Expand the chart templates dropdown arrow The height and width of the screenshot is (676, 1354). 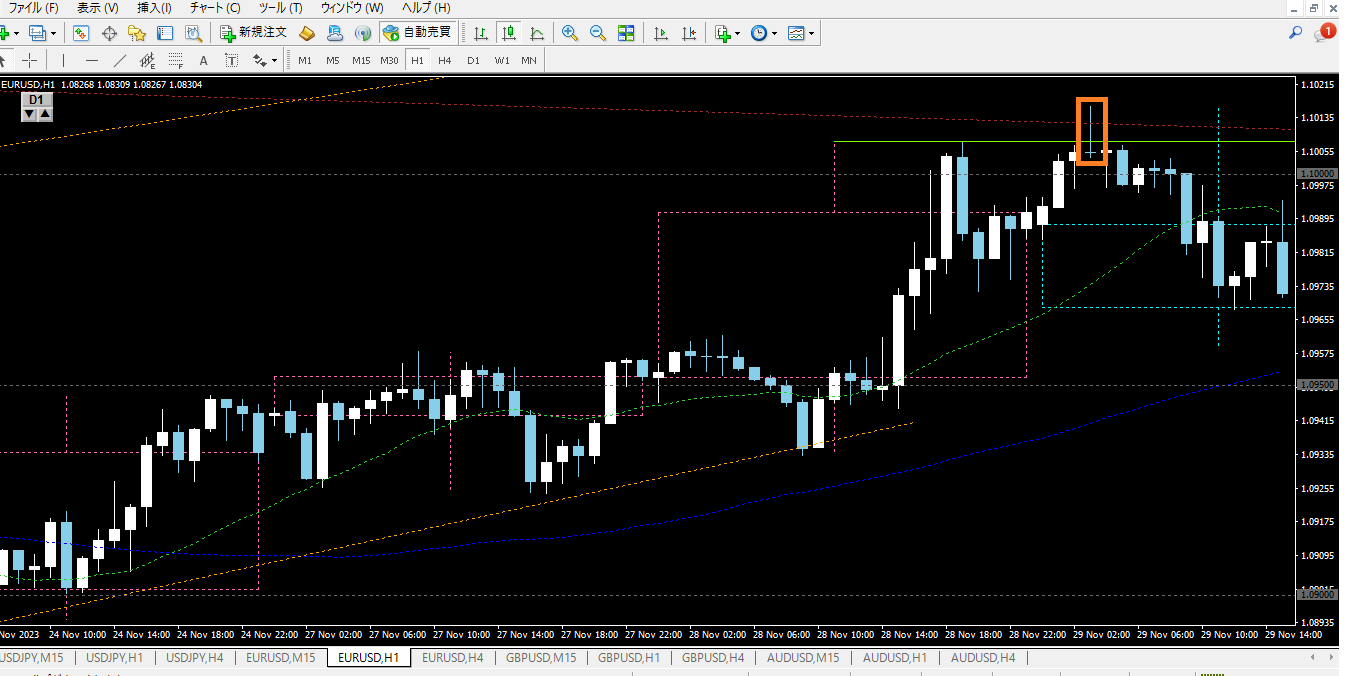pyautogui.click(x=811, y=33)
